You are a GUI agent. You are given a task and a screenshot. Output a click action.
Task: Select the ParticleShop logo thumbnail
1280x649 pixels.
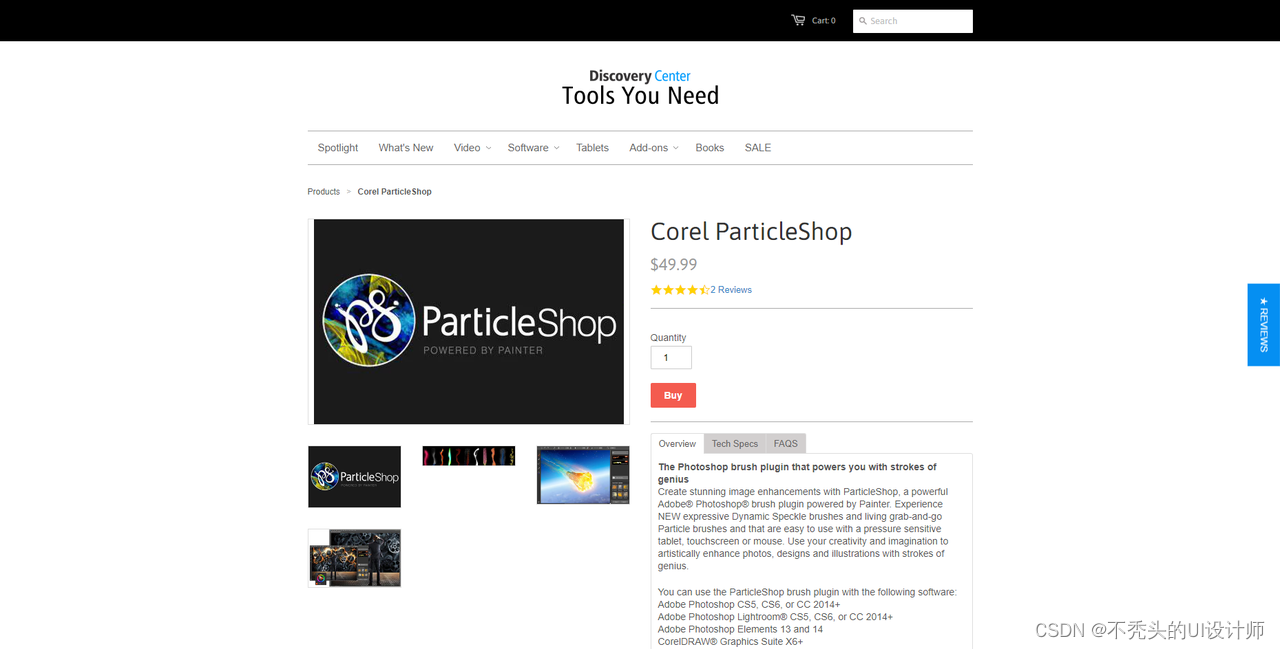tap(354, 477)
